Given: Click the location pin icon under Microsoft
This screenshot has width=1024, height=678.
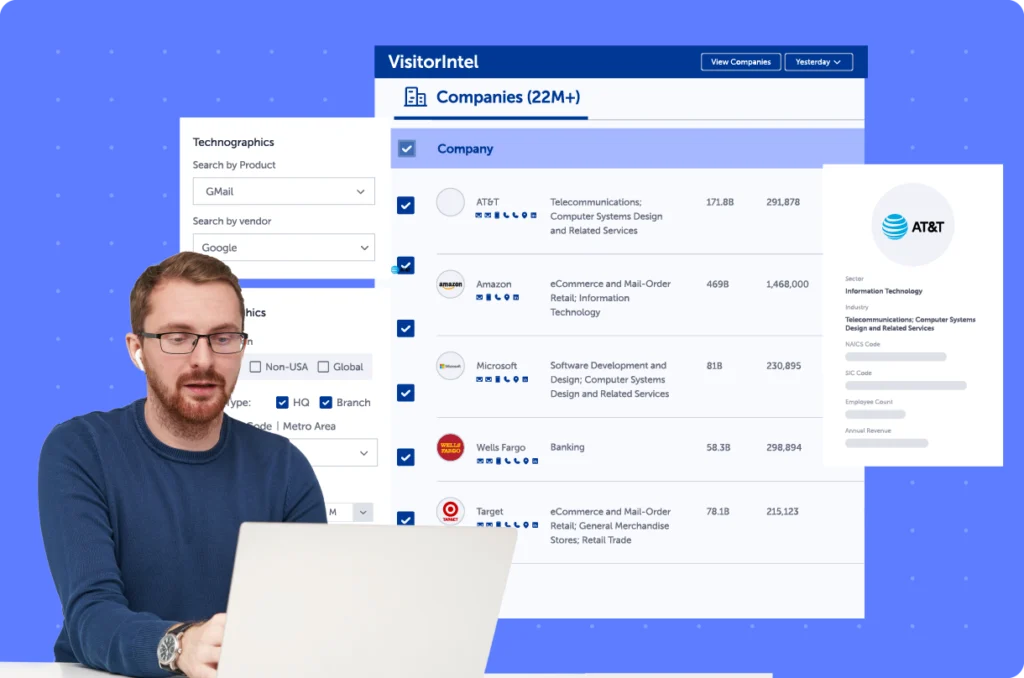Looking at the screenshot, I should point(516,379).
